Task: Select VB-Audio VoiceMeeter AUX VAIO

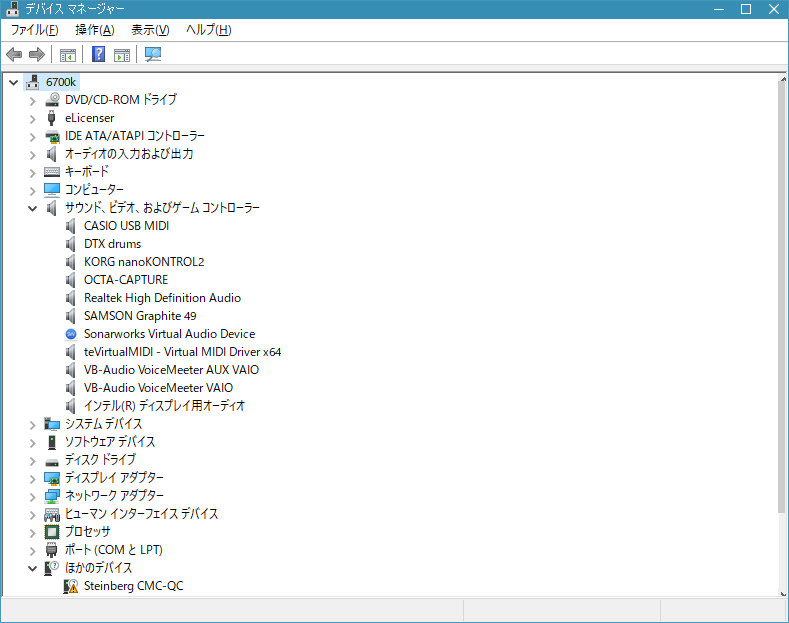Action: coord(171,370)
